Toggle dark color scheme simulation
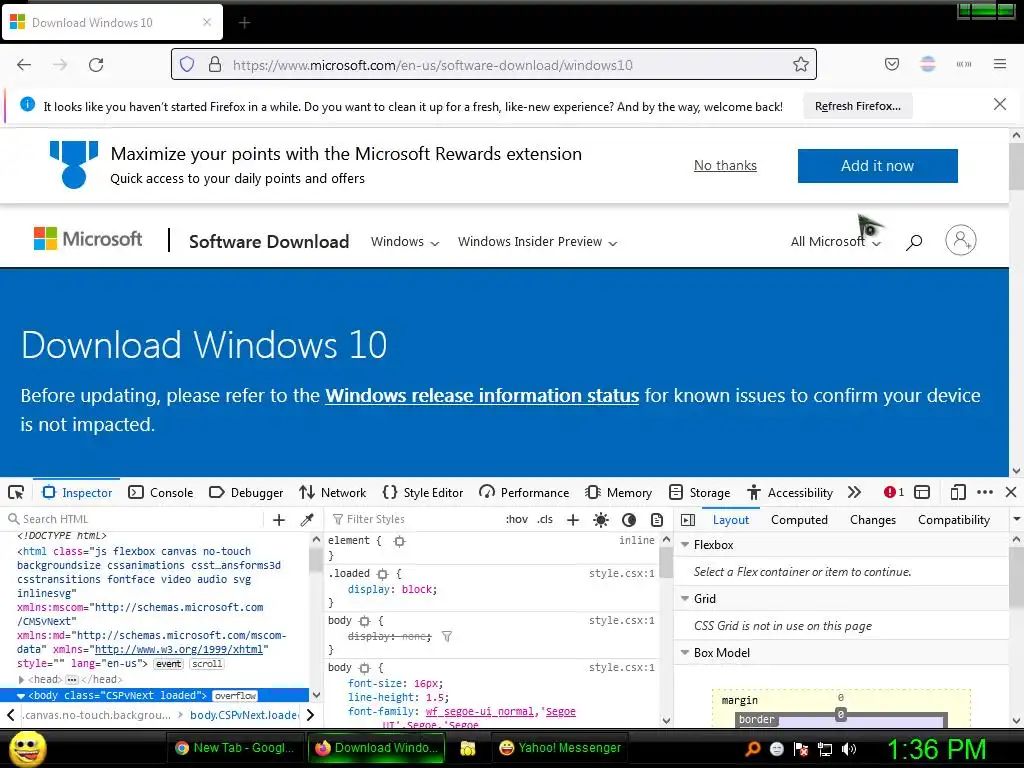The image size is (1024, 768). (x=629, y=520)
